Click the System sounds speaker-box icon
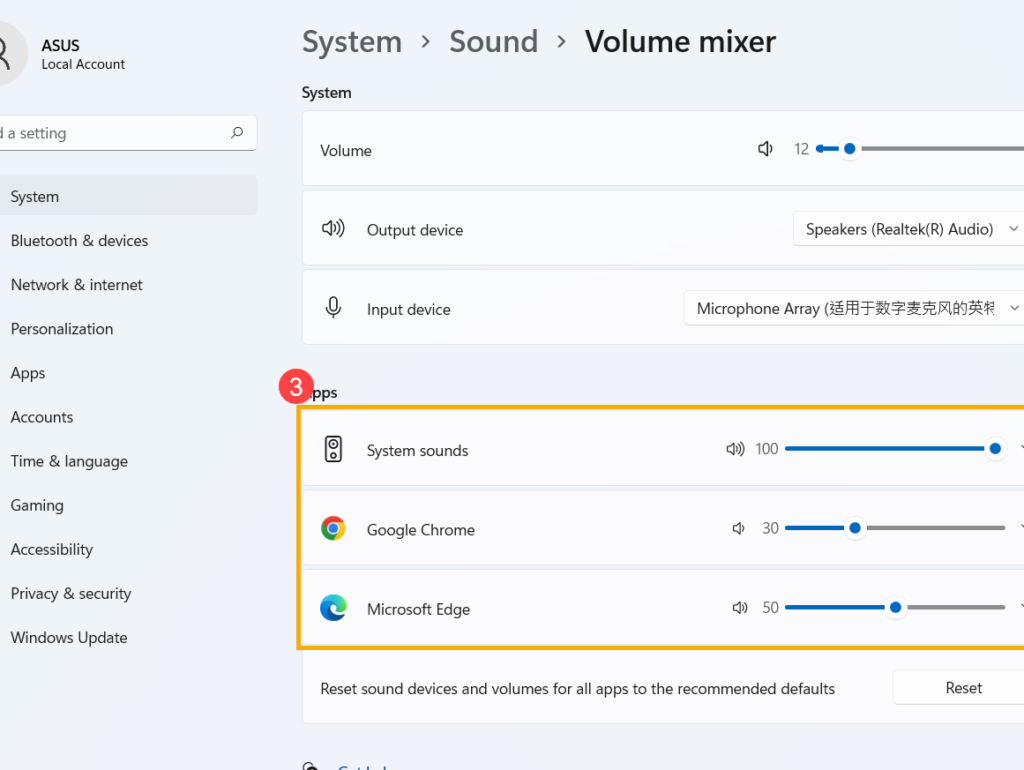The image size is (1024, 770). pos(333,449)
